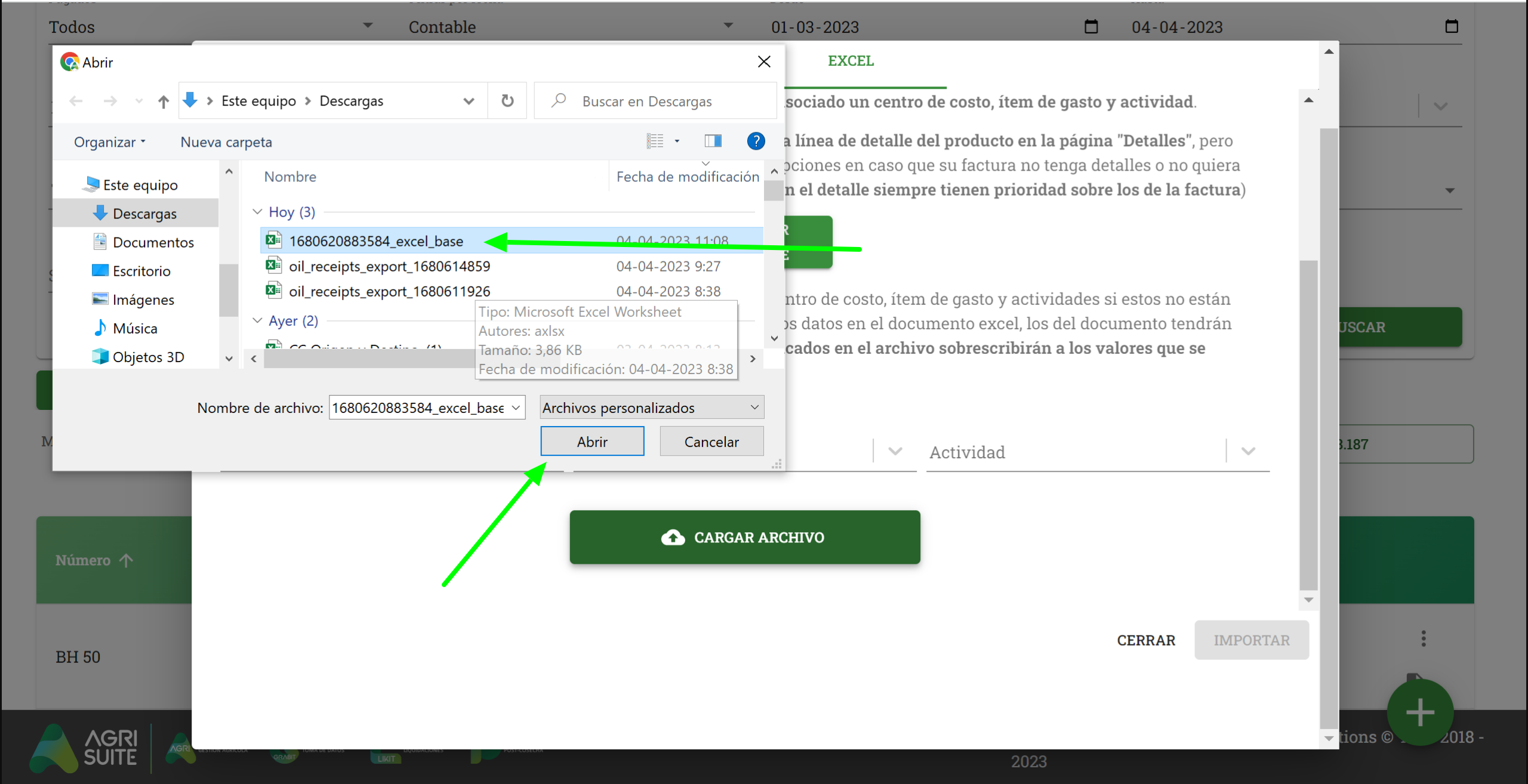Click the refresh icon in address bar

[x=507, y=101]
